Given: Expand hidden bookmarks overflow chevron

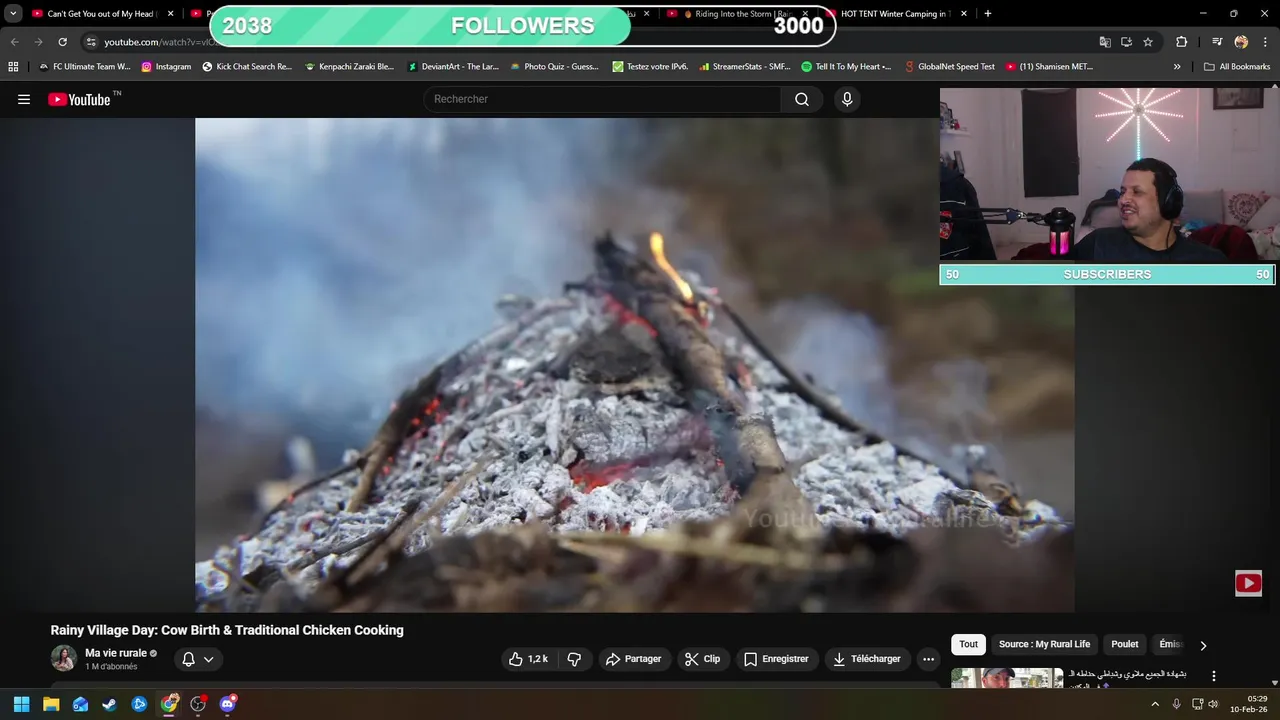Looking at the screenshot, I should (x=1177, y=67).
